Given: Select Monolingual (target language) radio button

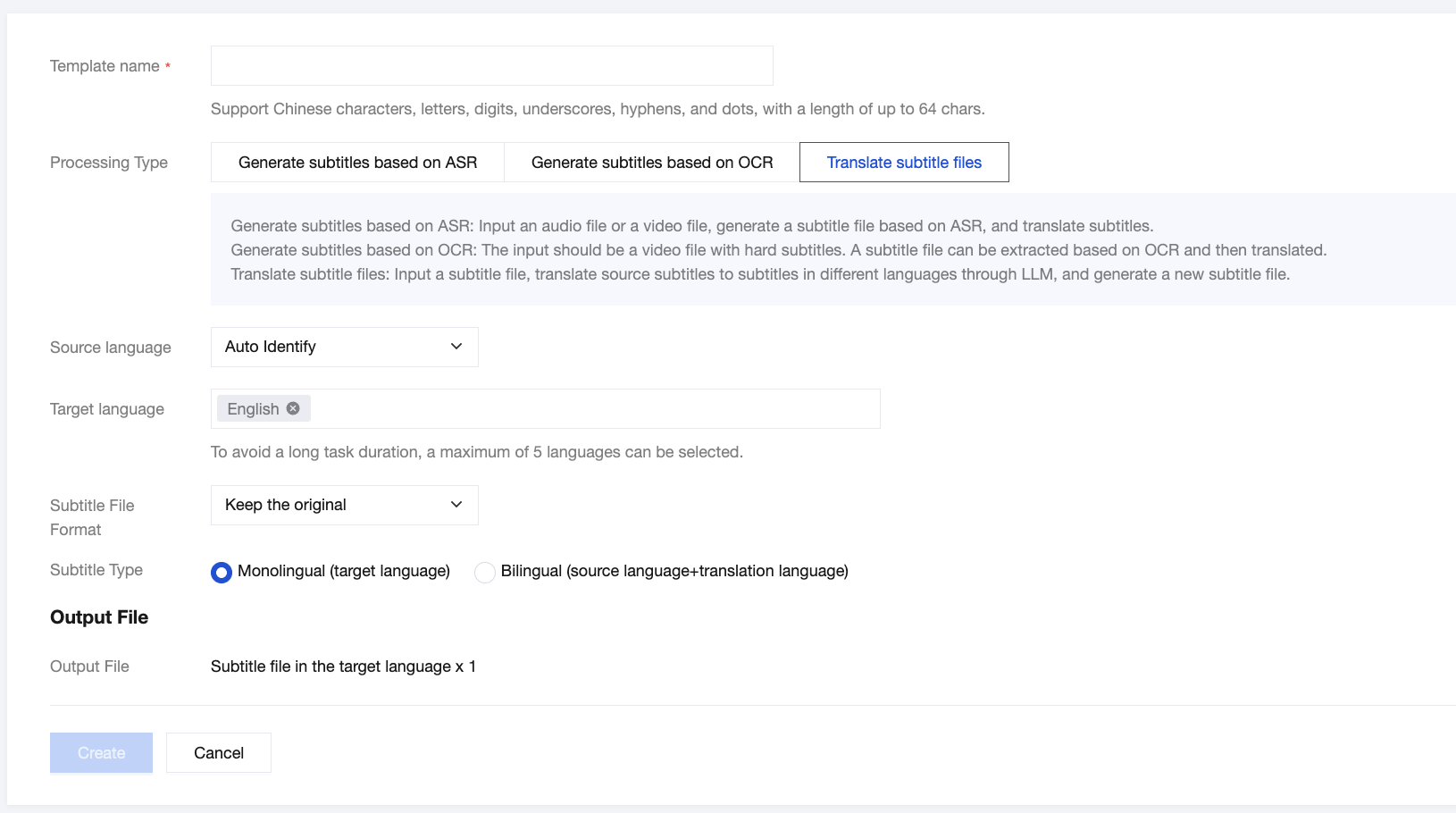Looking at the screenshot, I should click(222, 572).
